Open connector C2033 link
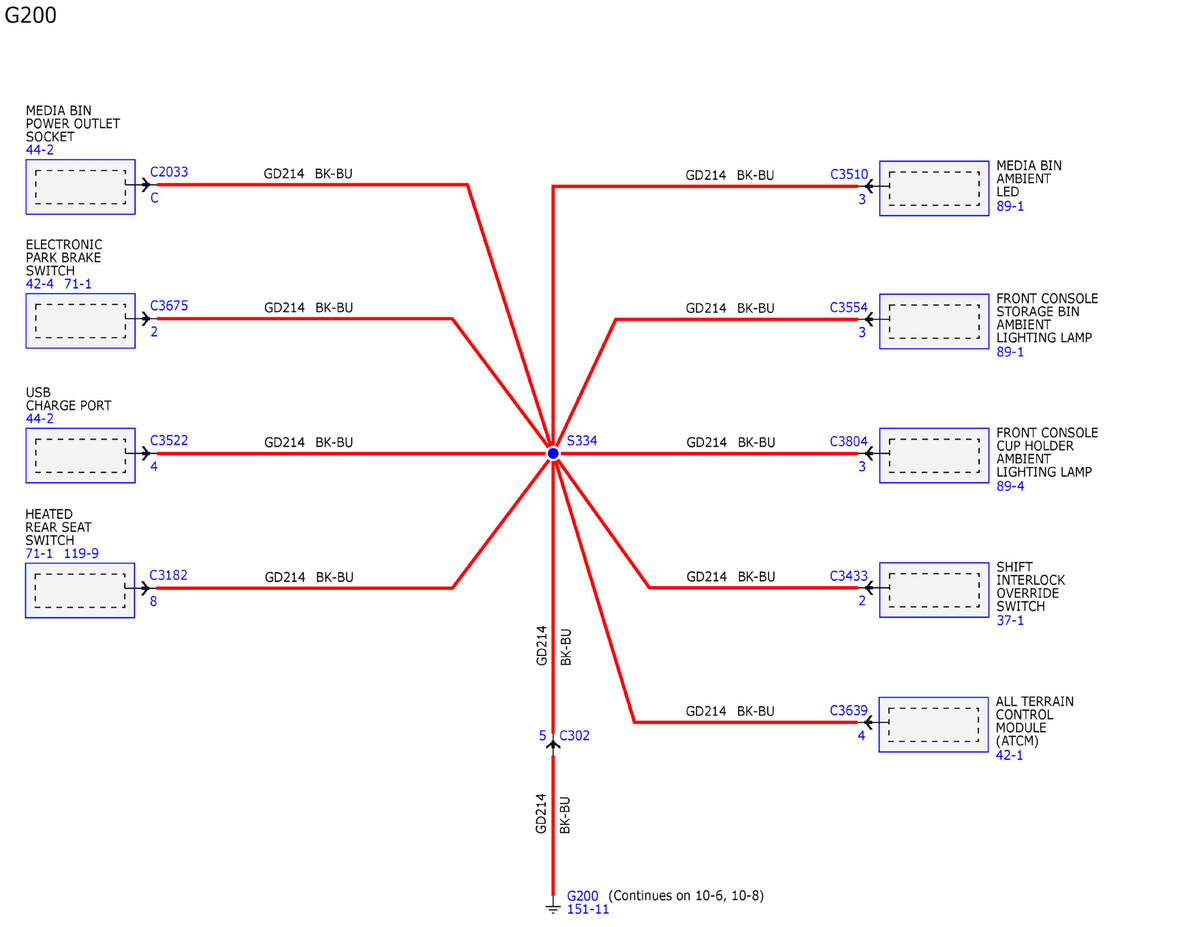This screenshot has width=1200, height=927. tap(169, 172)
